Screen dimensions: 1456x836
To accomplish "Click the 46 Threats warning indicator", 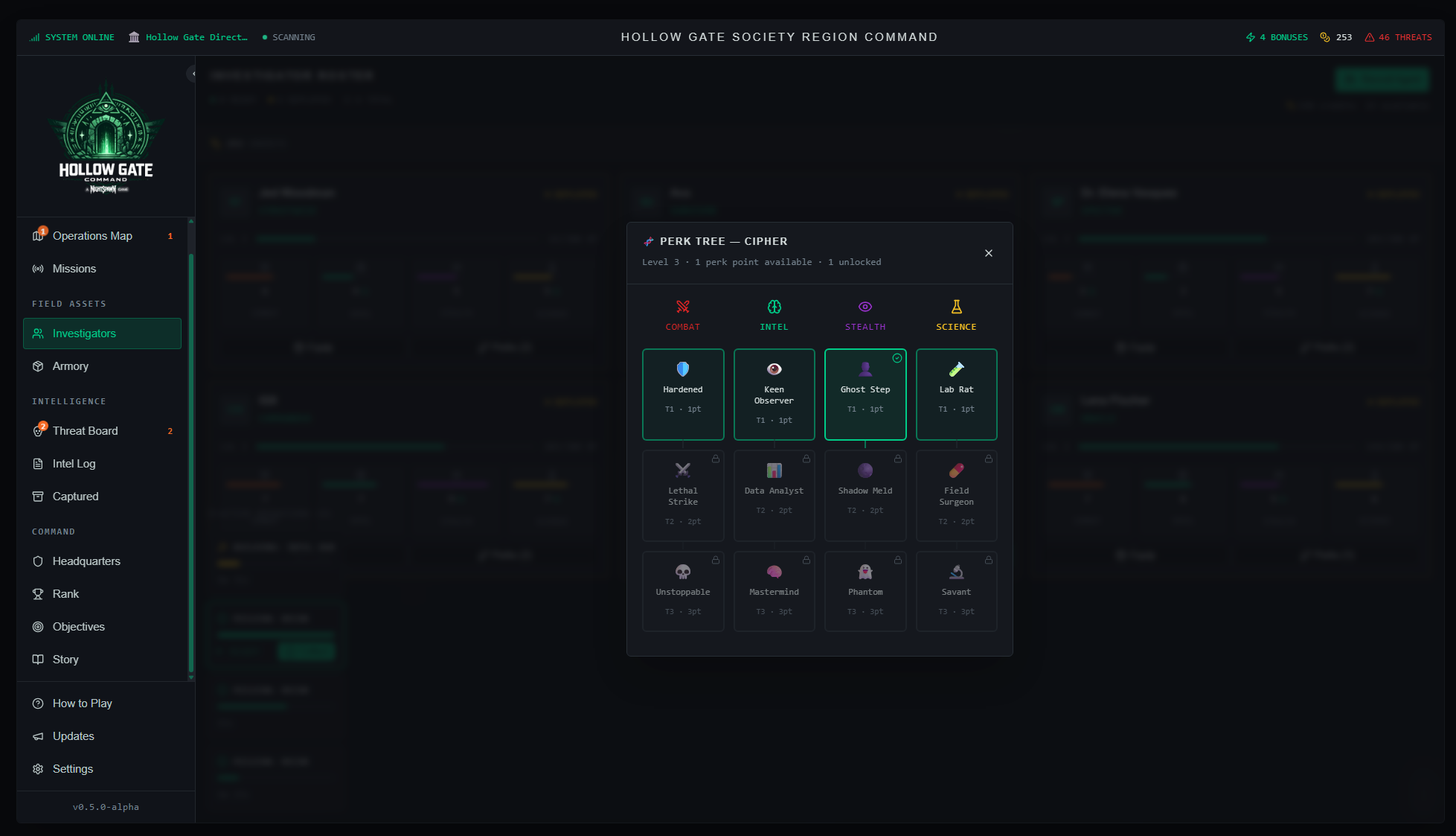I will (x=1398, y=37).
